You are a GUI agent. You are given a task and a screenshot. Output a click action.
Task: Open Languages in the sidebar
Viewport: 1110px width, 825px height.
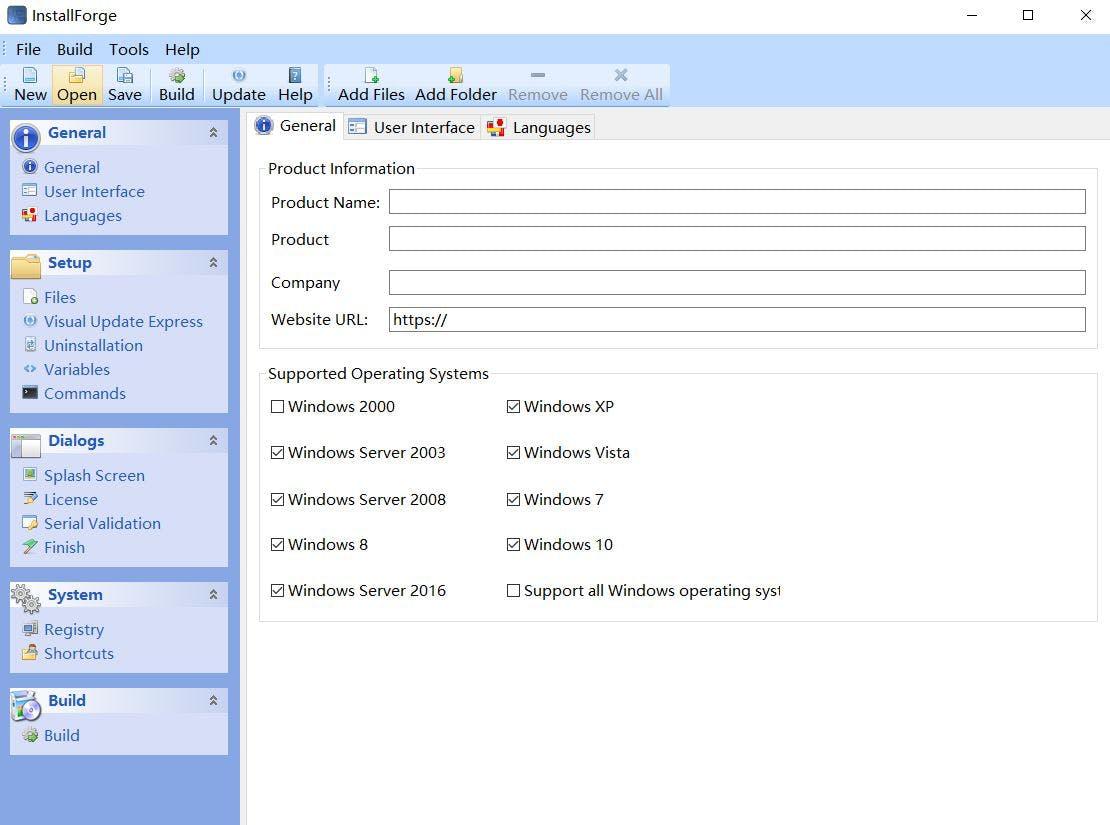coord(82,215)
